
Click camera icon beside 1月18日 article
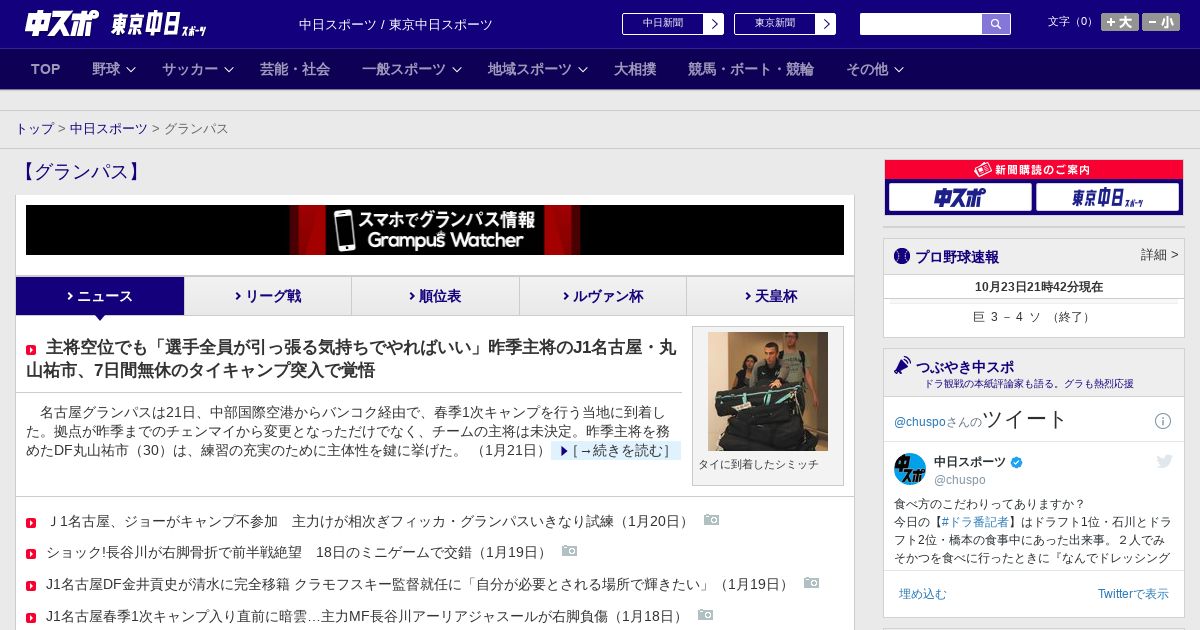[705, 615]
